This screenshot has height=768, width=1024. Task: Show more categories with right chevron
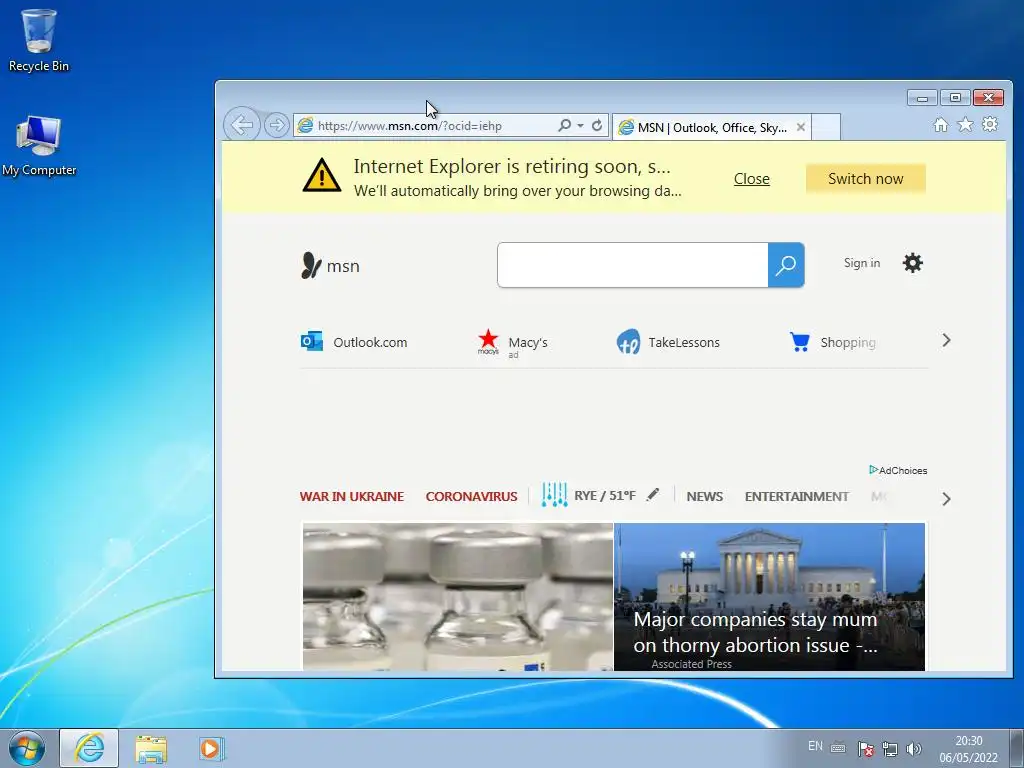[x=946, y=499]
